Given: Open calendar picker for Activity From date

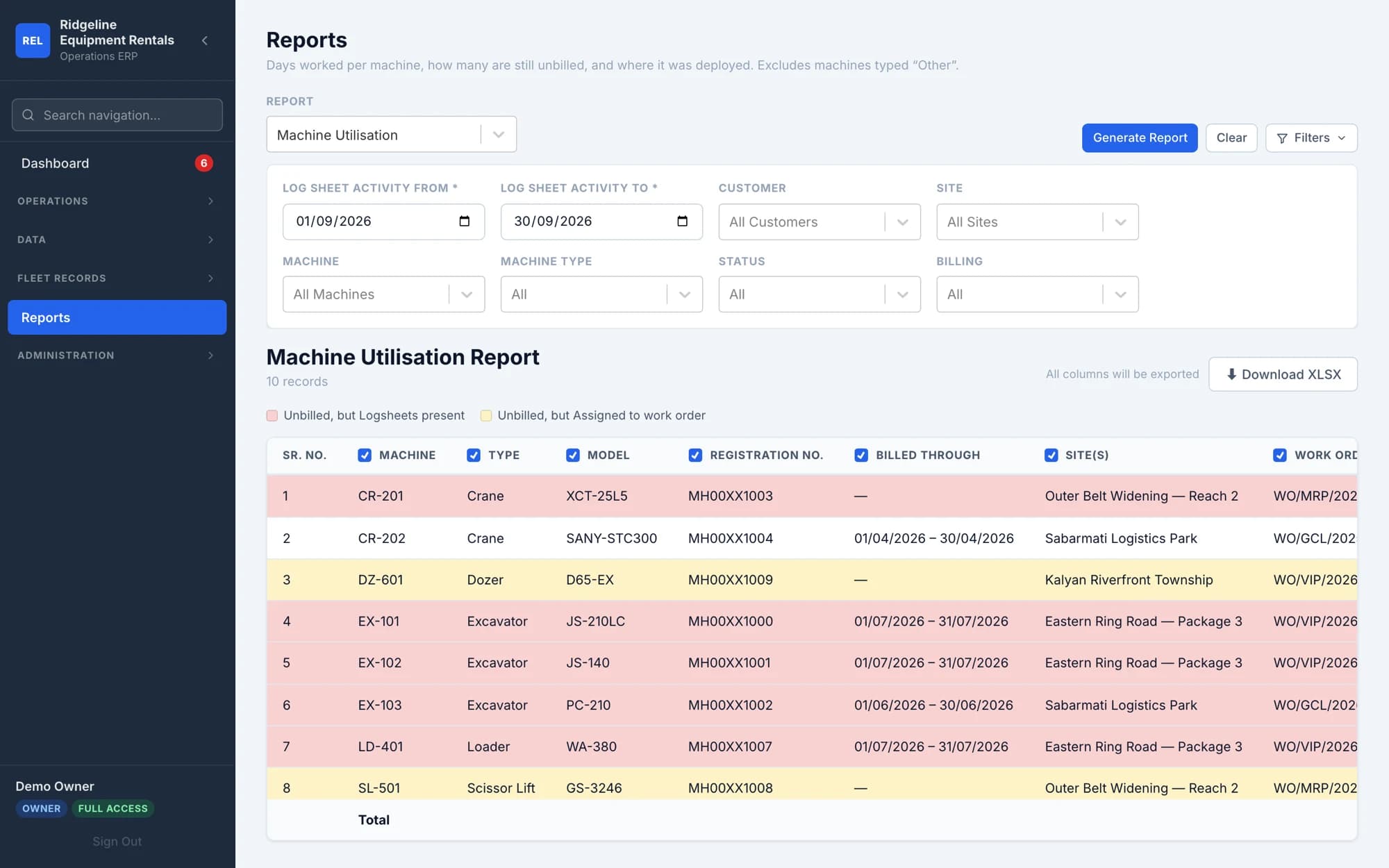Looking at the screenshot, I should click(465, 221).
